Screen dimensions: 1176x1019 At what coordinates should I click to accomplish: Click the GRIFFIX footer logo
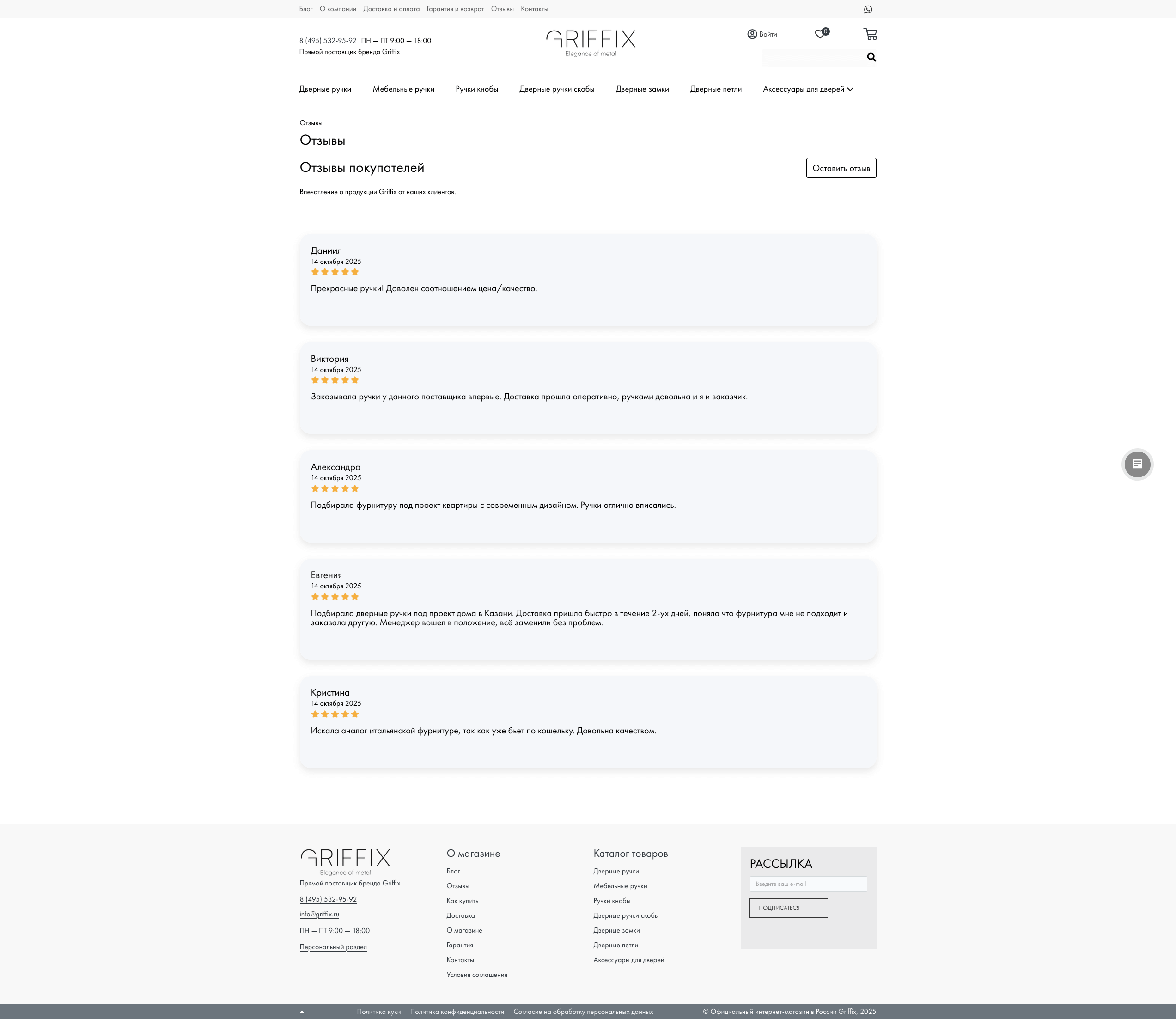345,862
